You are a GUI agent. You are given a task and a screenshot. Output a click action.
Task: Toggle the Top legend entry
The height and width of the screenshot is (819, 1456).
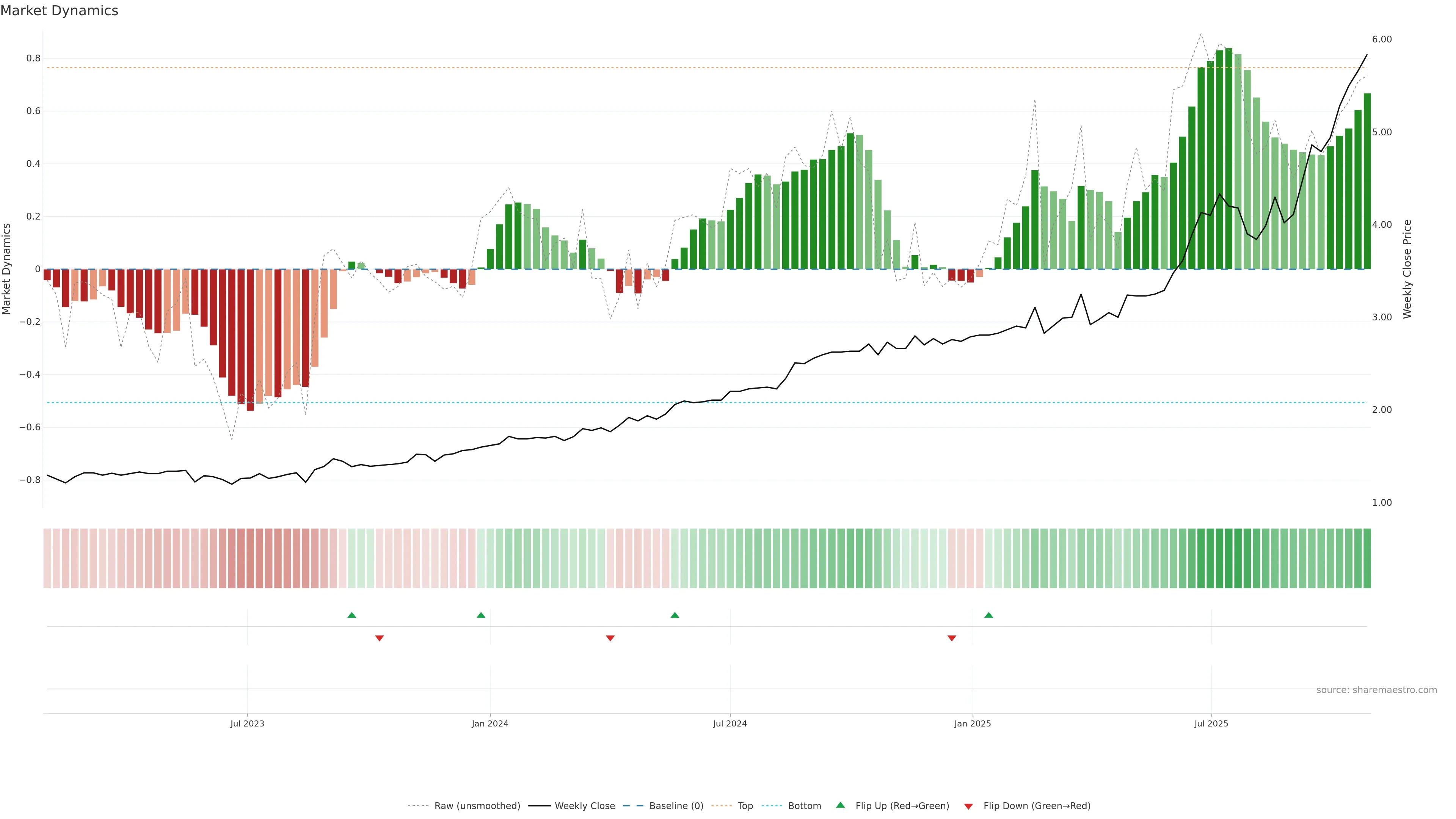[745, 806]
